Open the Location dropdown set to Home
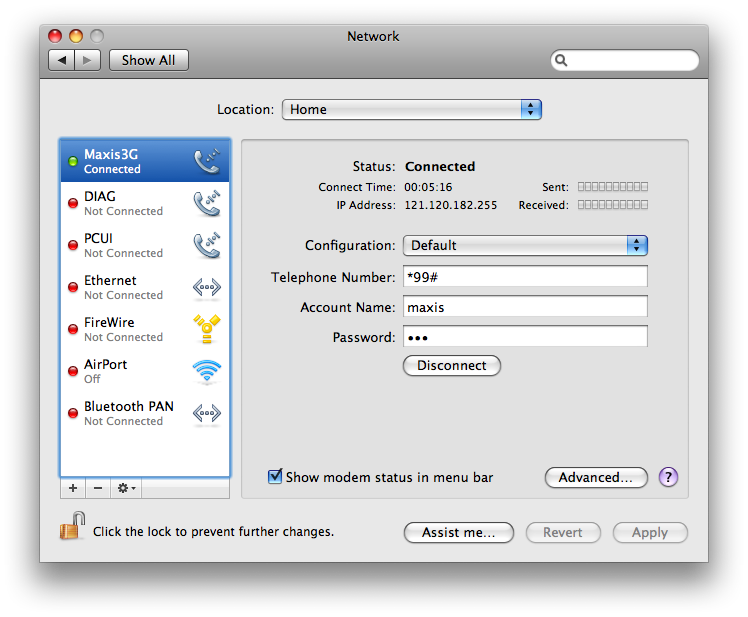 pyautogui.click(x=411, y=109)
